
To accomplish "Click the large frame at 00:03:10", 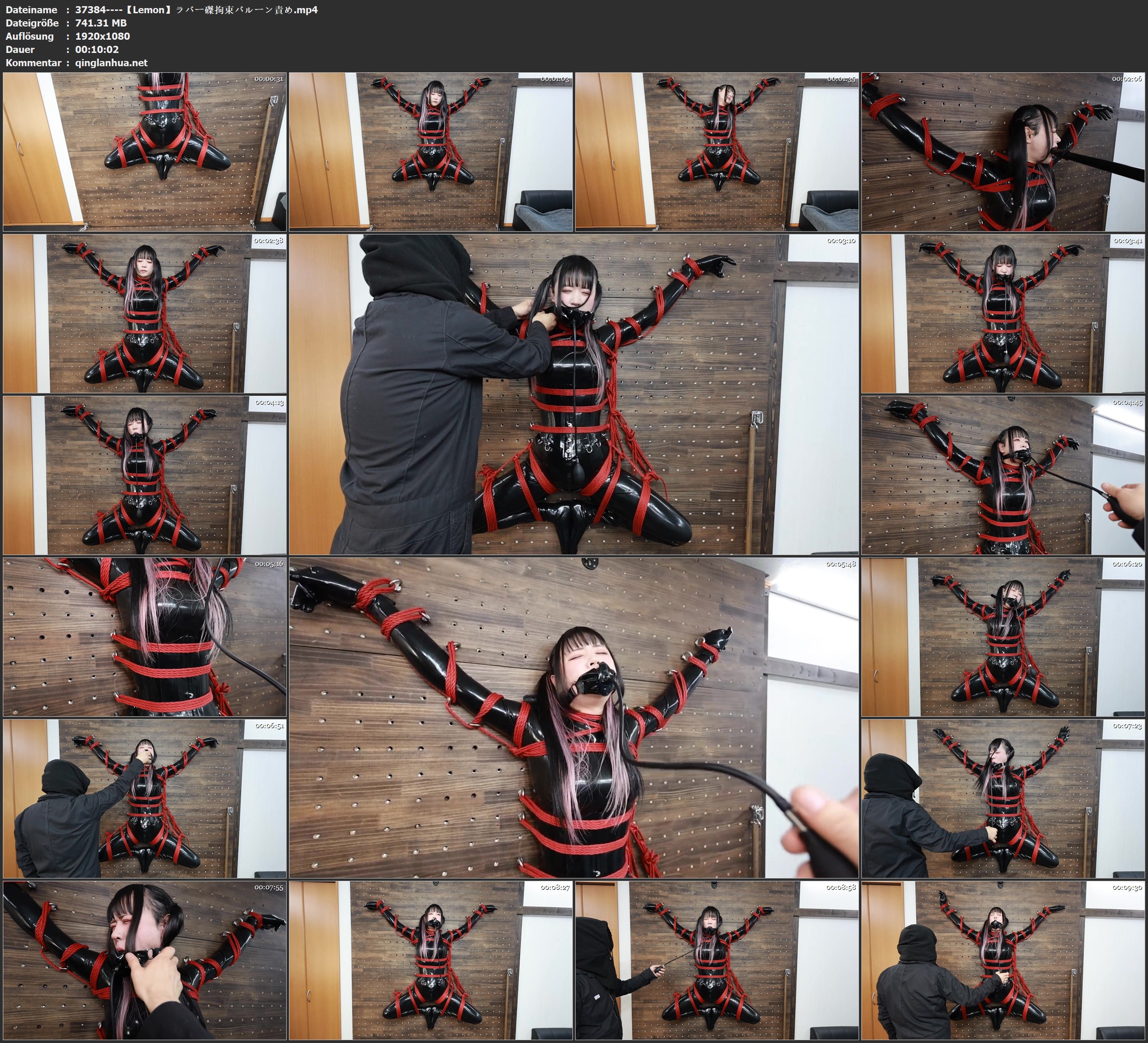I will coord(573,394).
